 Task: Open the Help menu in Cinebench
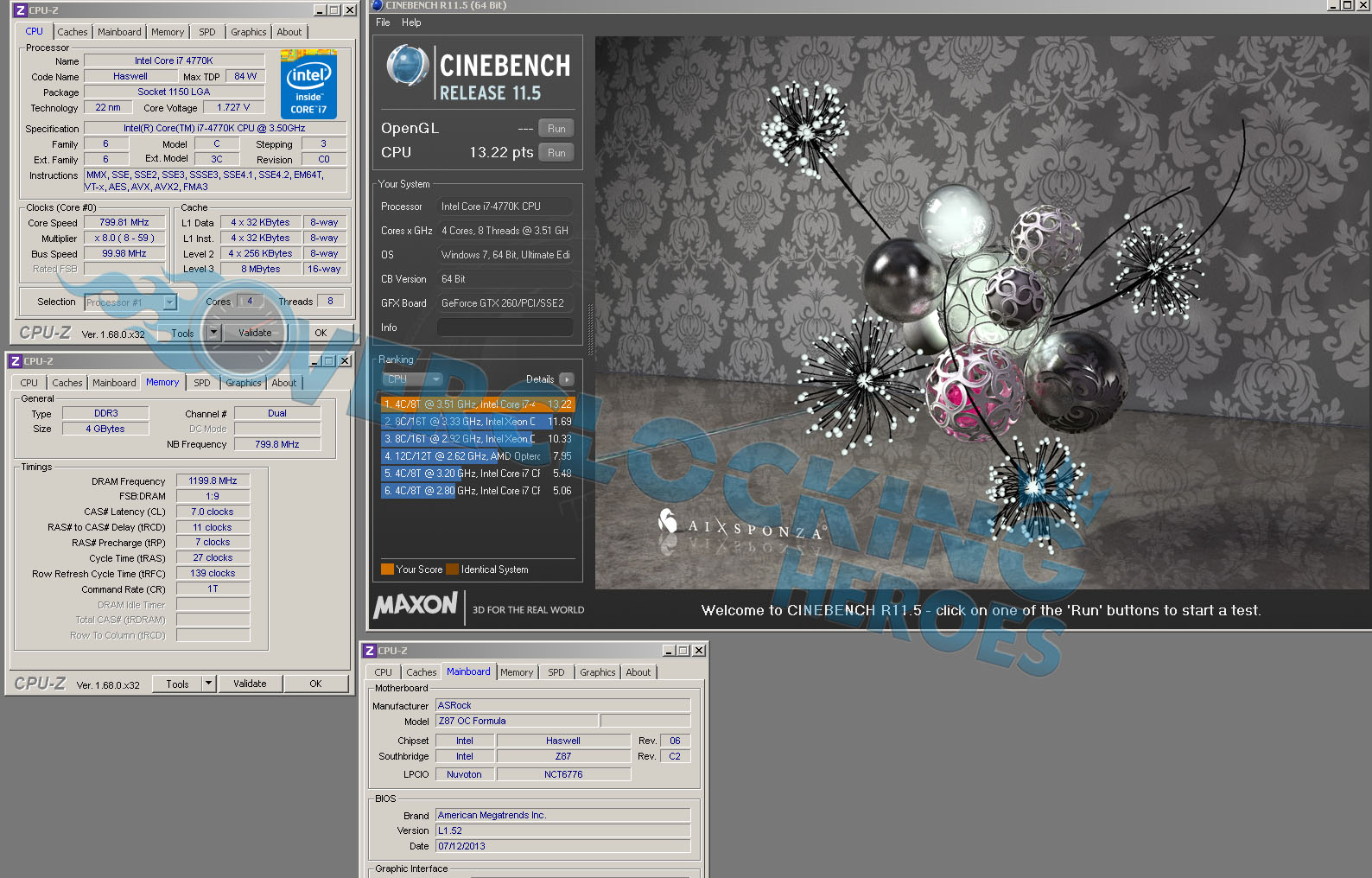(411, 22)
